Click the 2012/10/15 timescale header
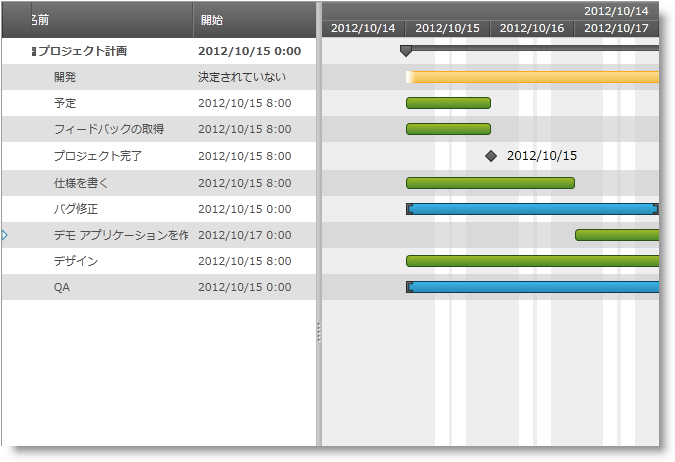675x462 pixels. [x=448, y=28]
